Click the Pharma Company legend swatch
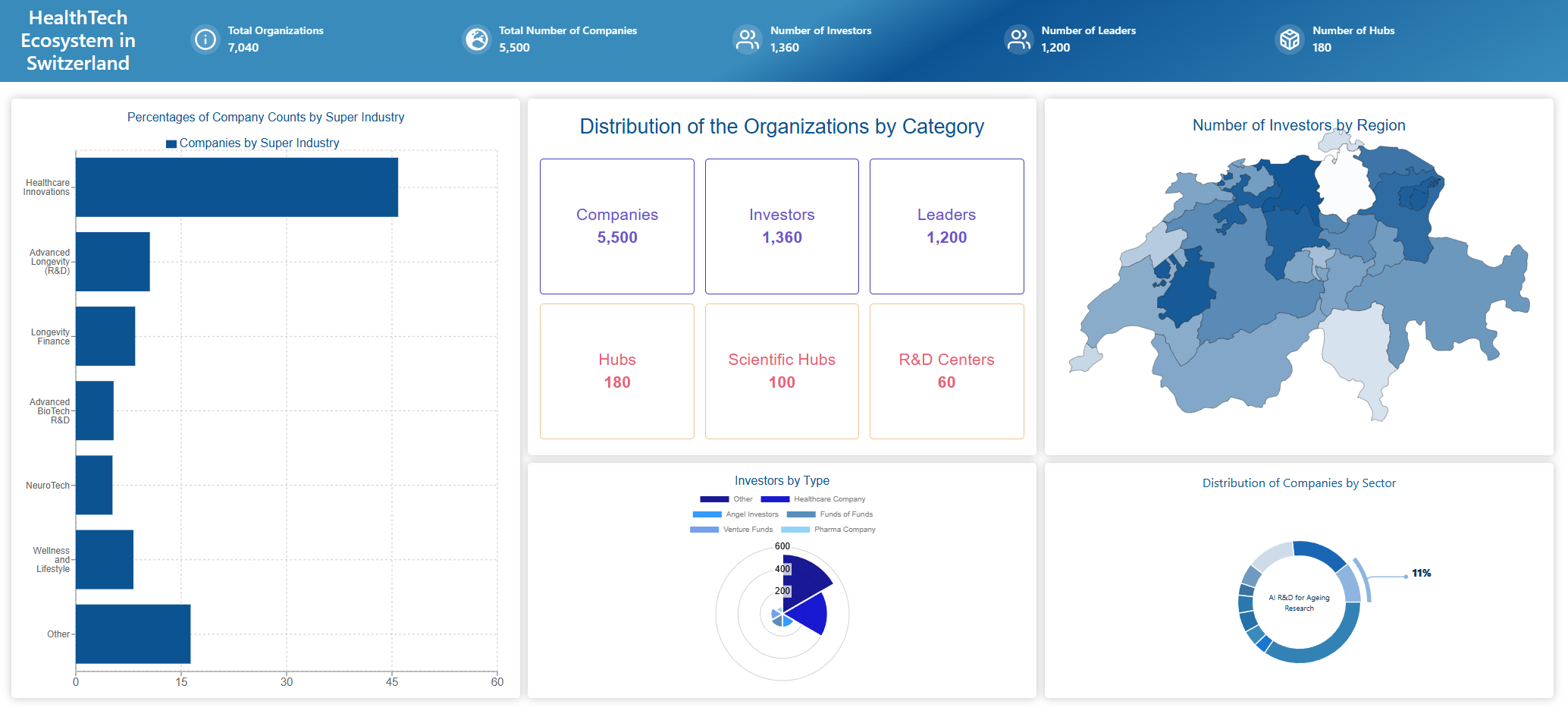Screen dimensions: 1568x717 coord(795,530)
